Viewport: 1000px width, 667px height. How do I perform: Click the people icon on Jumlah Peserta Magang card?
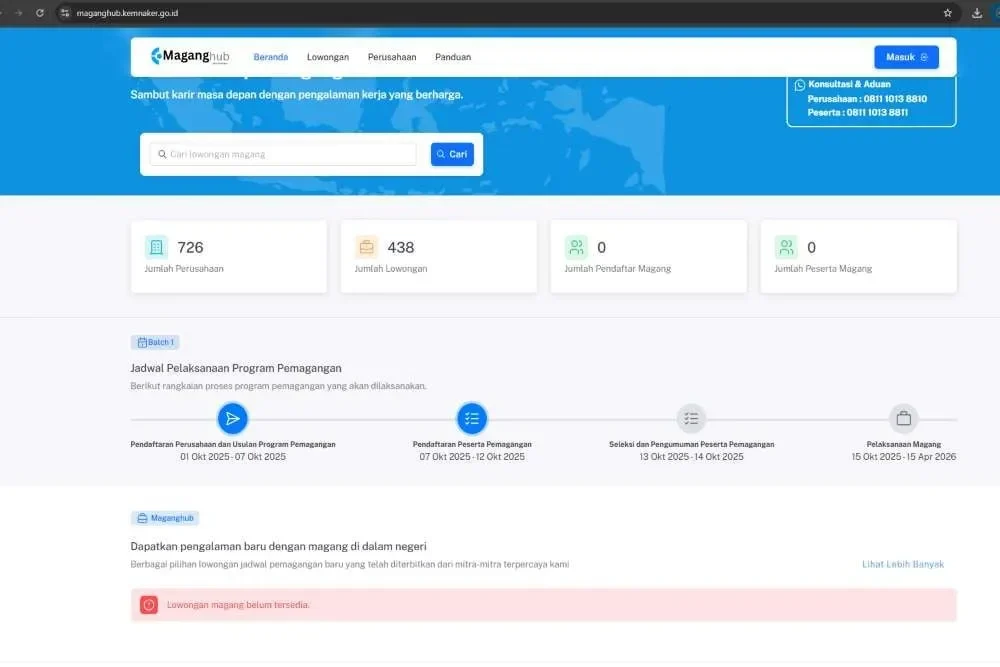pyautogui.click(x=787, y=246)
